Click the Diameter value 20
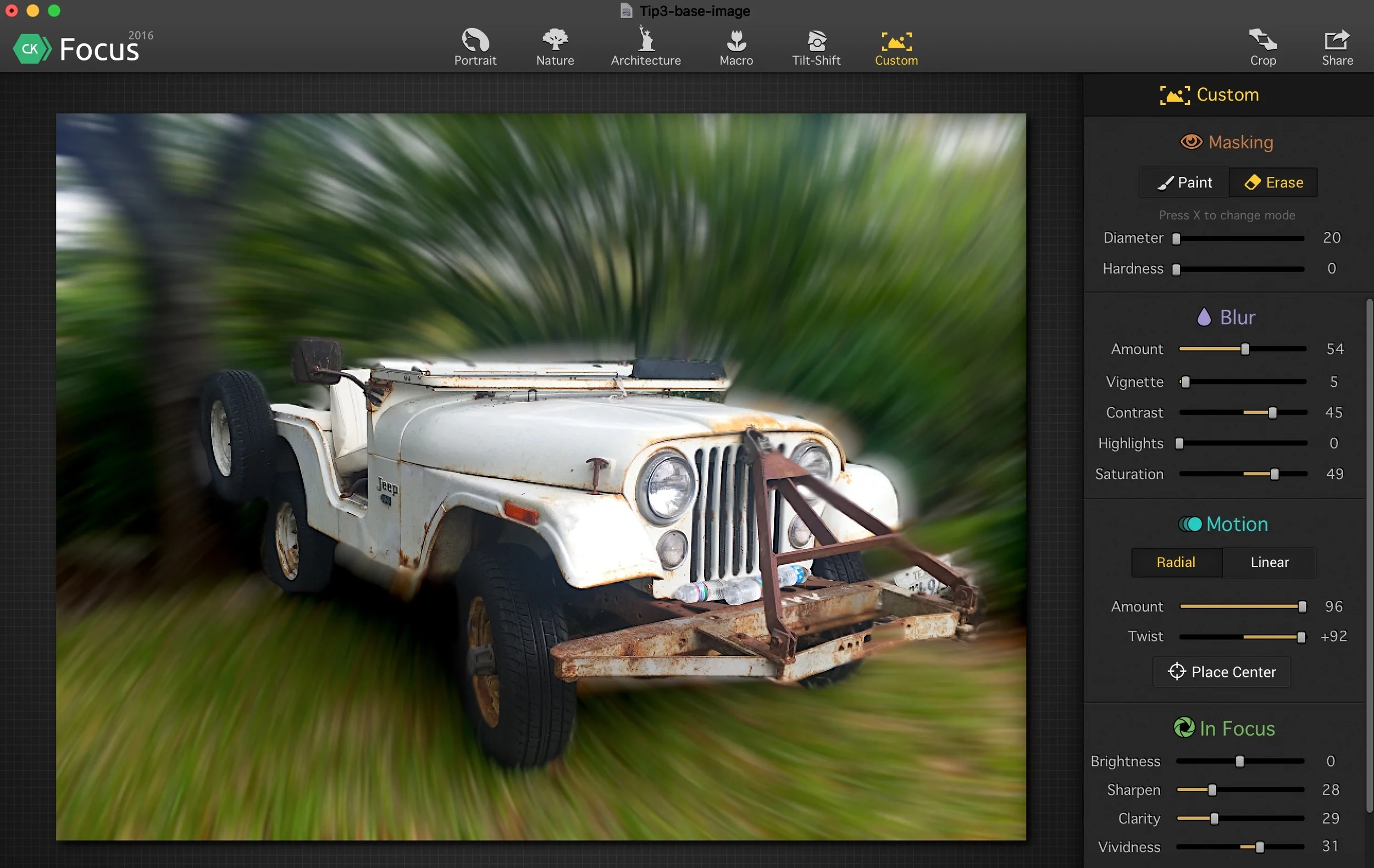Screen dimensions: 1374x868 (x=1331, y=237)
